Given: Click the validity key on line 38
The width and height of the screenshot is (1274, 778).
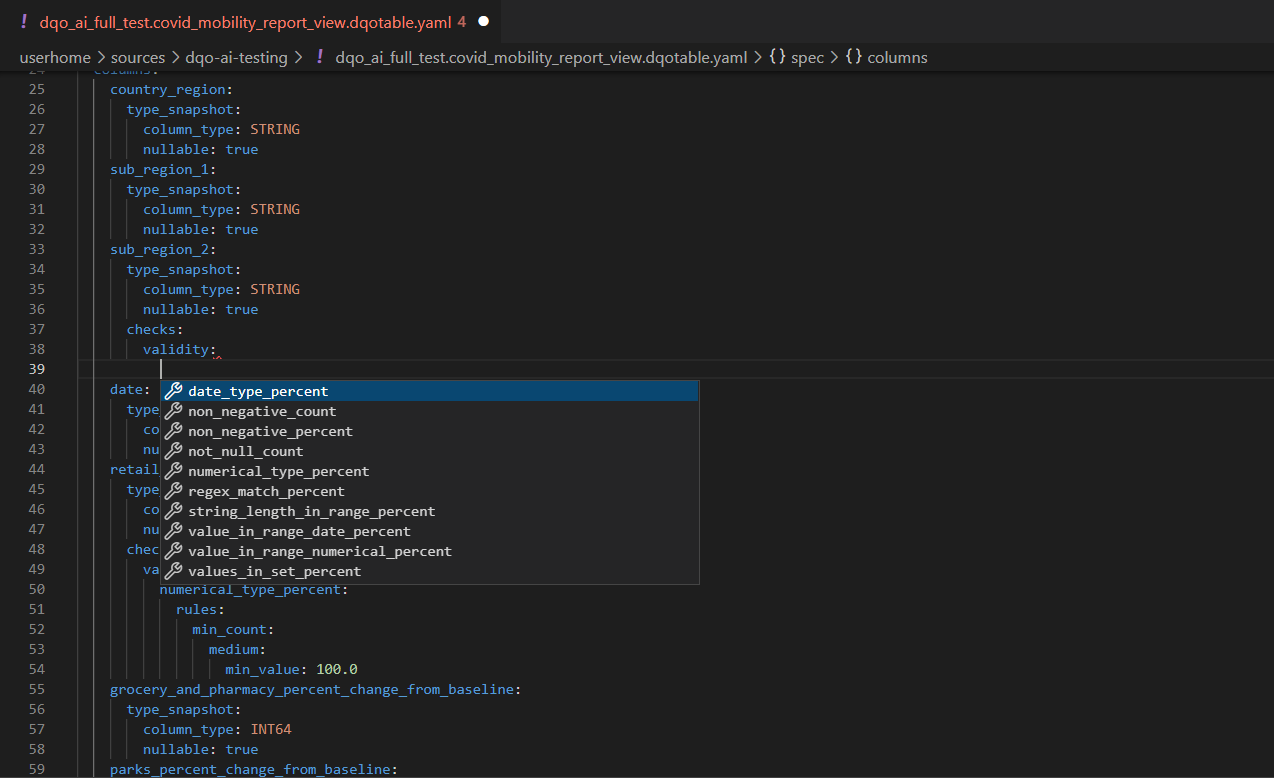Looking at the screenshot, I should click(175, 349).
